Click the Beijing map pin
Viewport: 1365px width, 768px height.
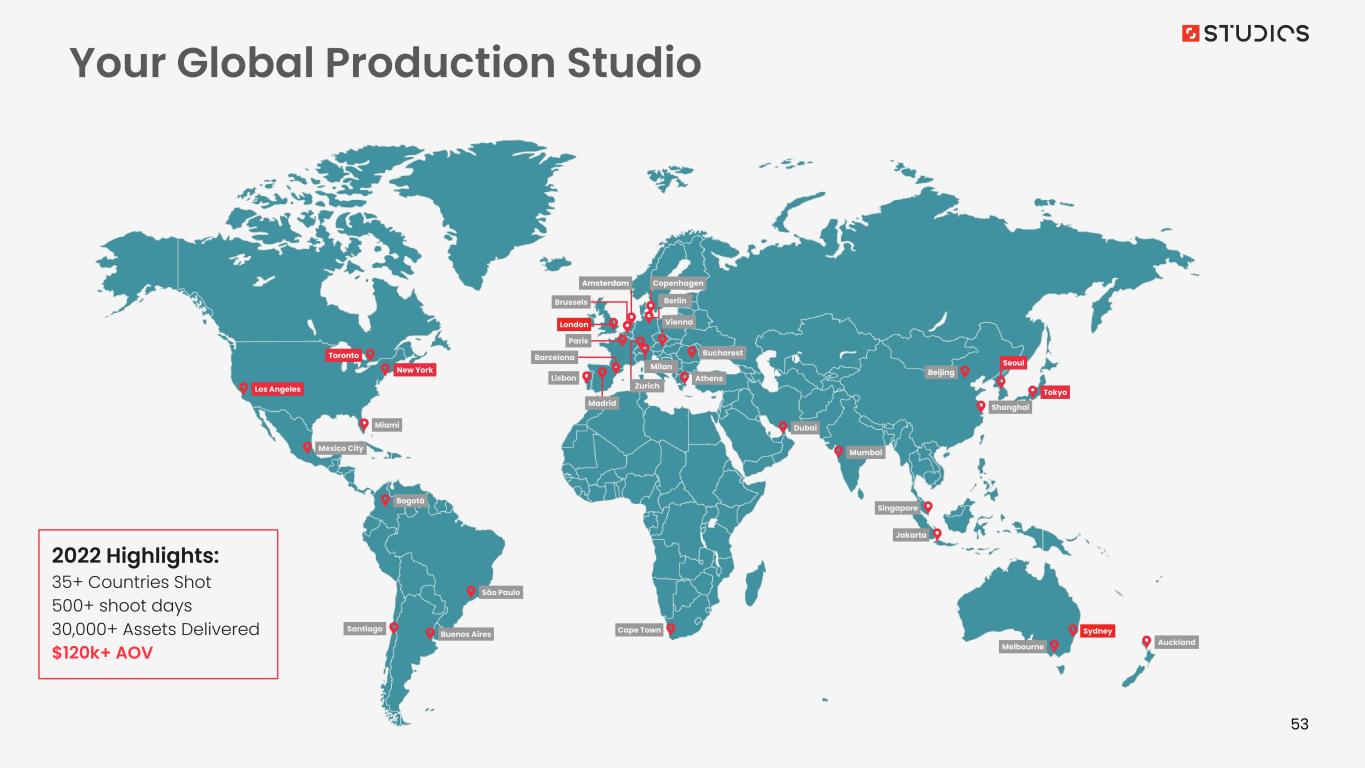click(965, 371)
